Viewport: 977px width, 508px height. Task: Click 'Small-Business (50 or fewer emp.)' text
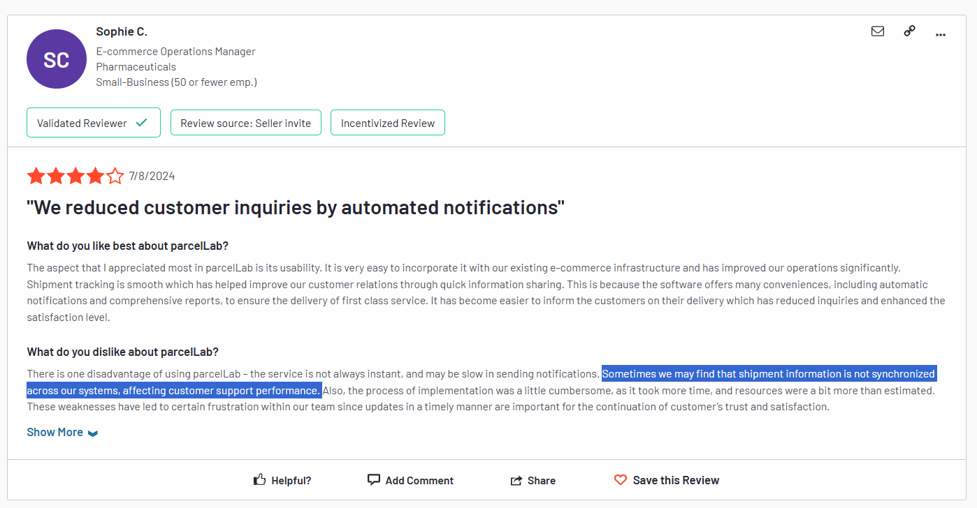176,82
